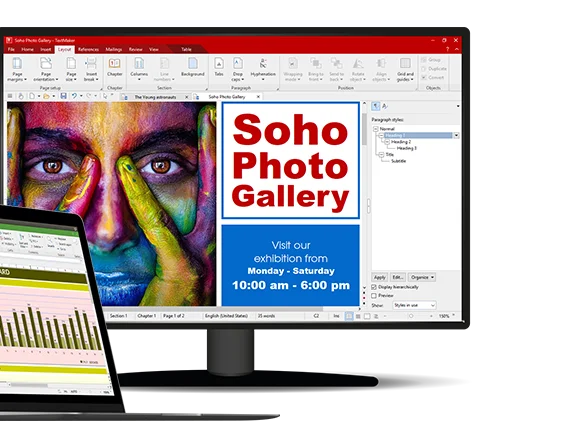The image size is (565, 430).
Task: Open the Organize dropdown button
Action: (x=422, y=277)
